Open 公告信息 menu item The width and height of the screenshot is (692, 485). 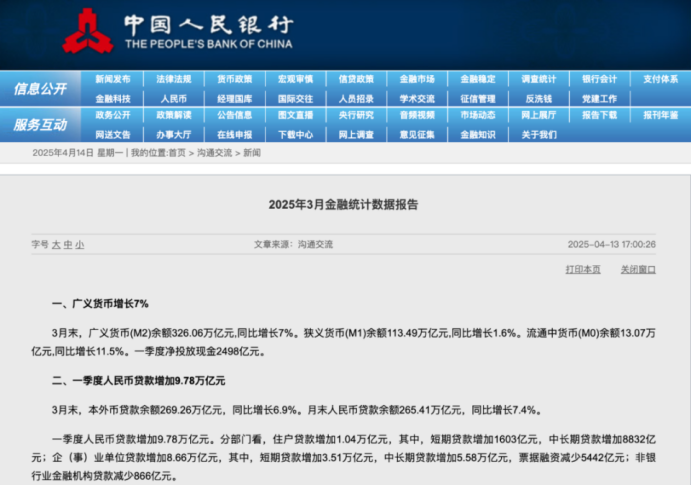coord(234,115)
